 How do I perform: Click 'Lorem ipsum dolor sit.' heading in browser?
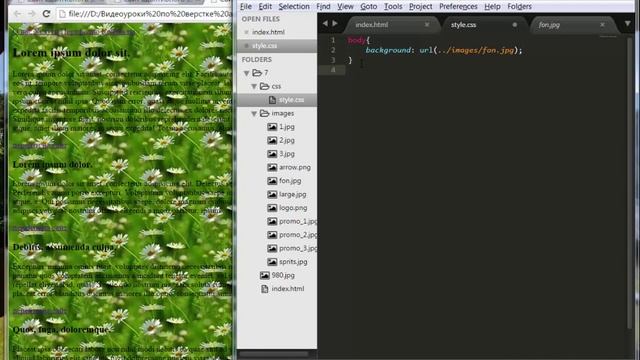click(71, 53)
